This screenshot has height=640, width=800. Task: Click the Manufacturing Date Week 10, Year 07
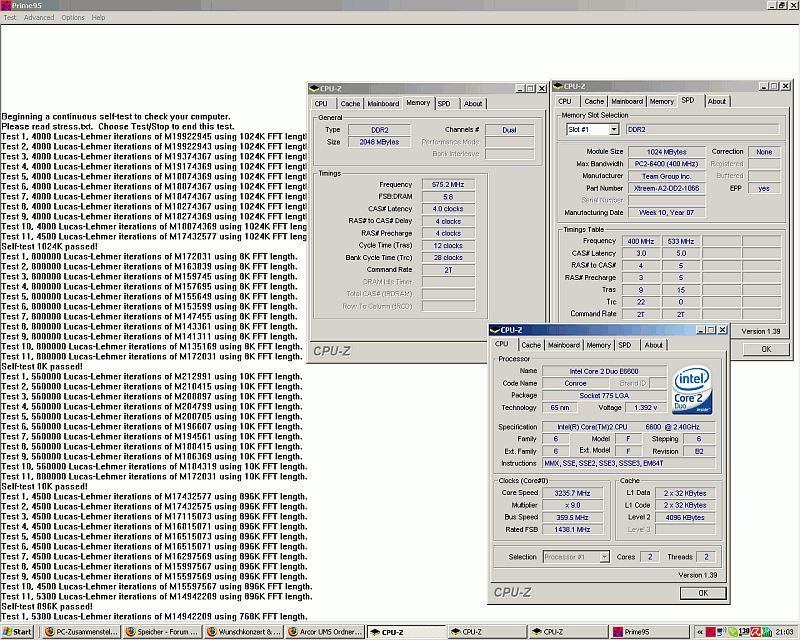667,212
